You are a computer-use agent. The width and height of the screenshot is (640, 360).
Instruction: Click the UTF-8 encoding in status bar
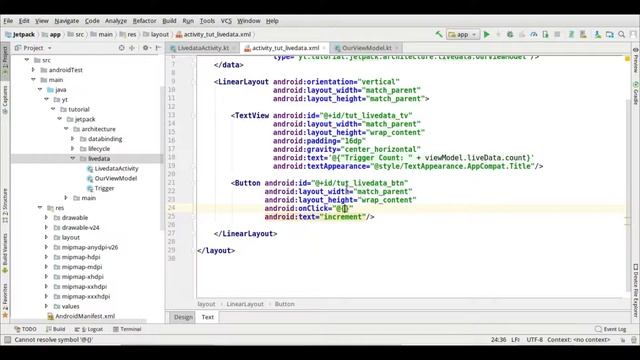534,340
